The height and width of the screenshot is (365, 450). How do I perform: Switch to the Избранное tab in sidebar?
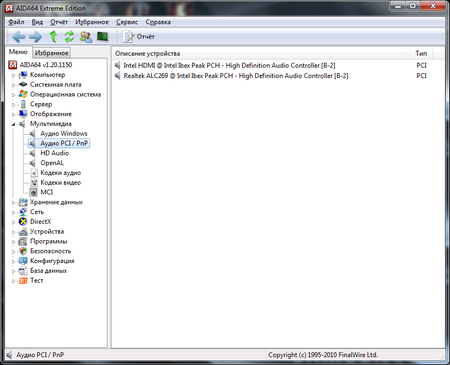(52, 53)
